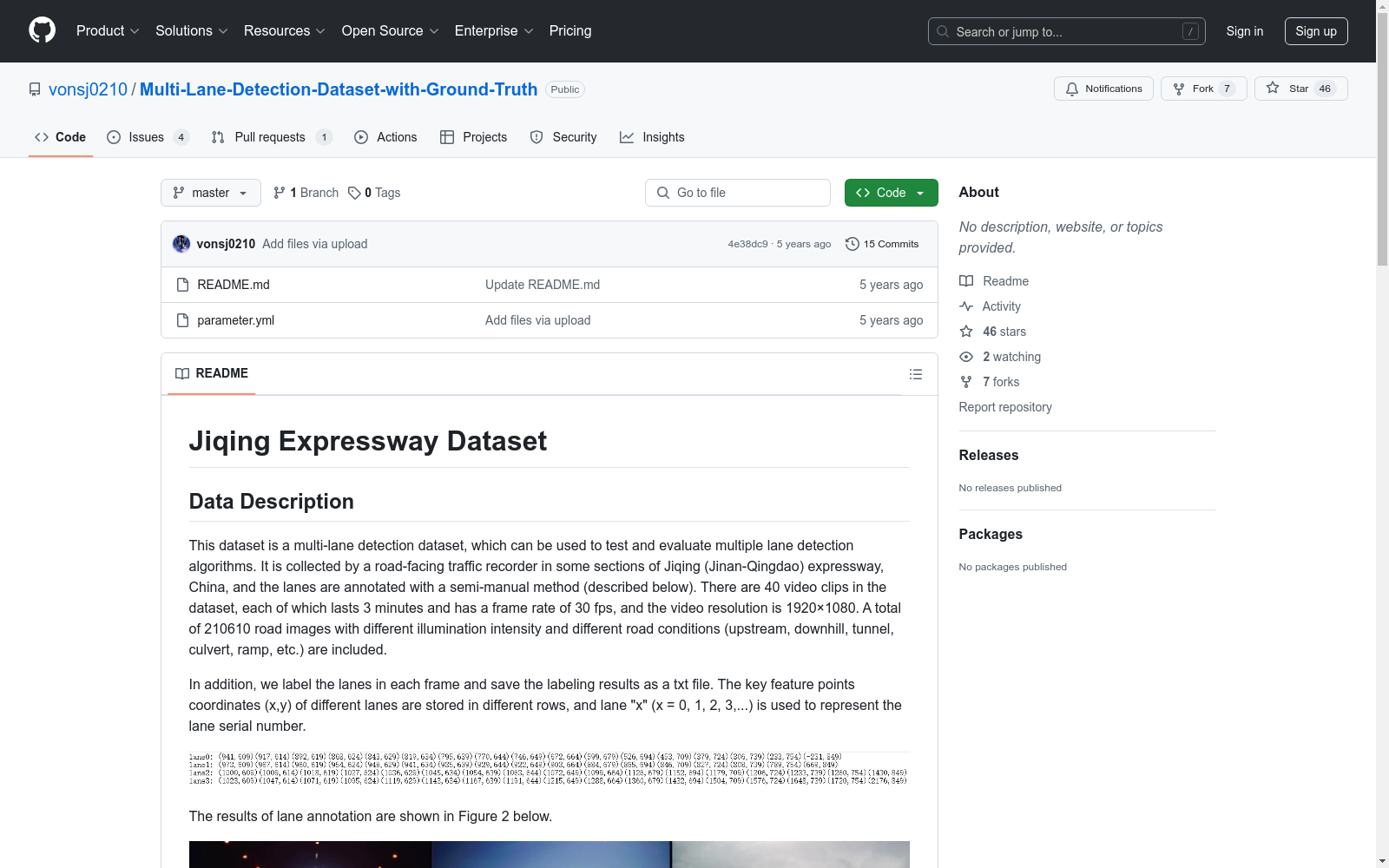Focus the Search or jump to field
This screenshot has width=1389, height=868.
tap(1067, 31)
